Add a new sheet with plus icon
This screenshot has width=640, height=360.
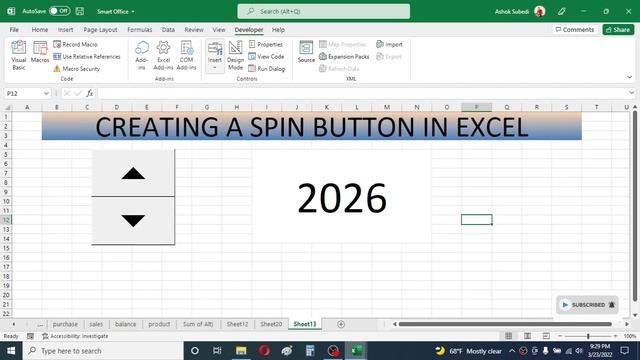click(341, 324)
